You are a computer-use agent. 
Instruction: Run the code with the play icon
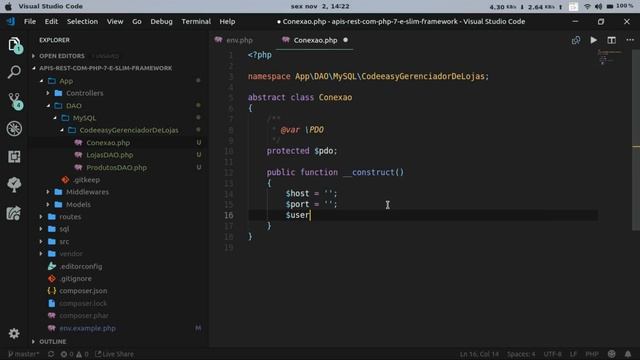[593, 40]
